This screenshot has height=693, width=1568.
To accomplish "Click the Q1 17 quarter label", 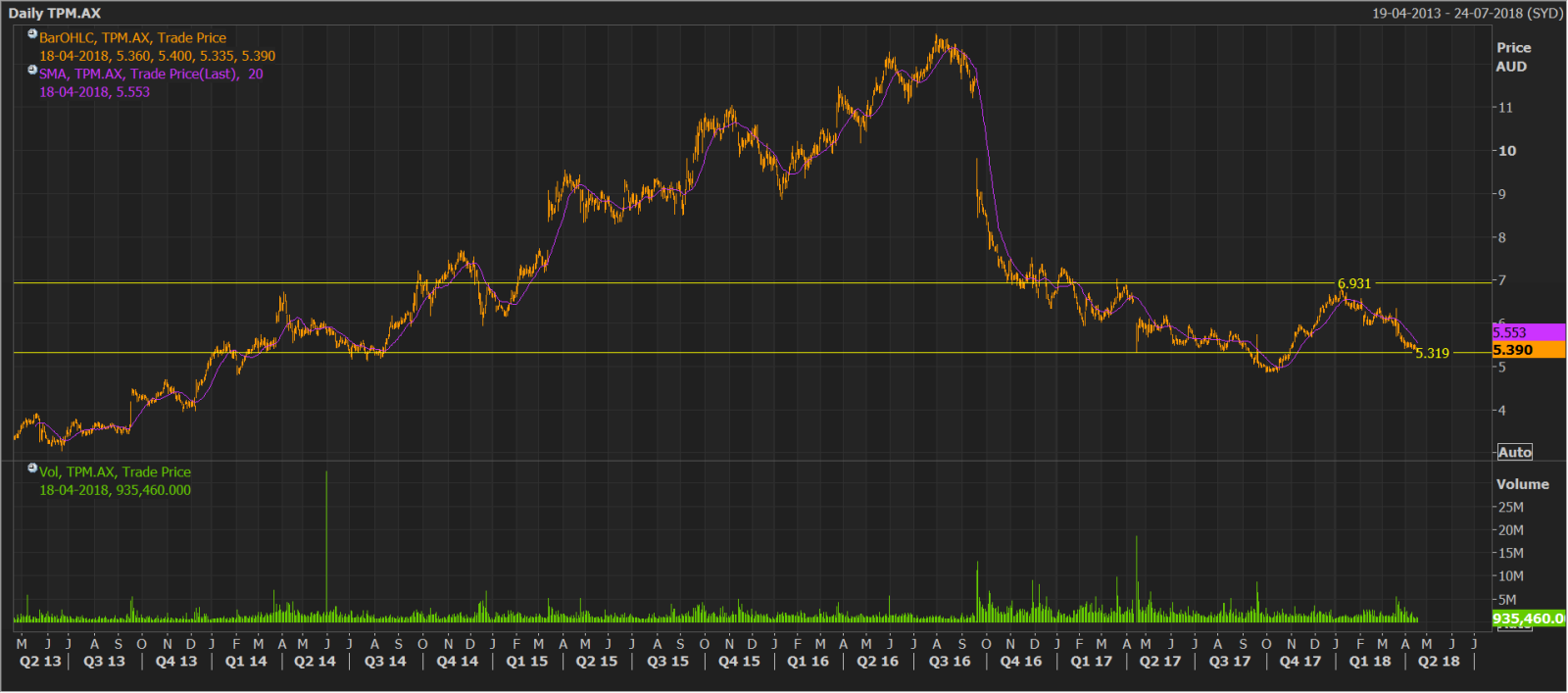I will pos(1092,662).
